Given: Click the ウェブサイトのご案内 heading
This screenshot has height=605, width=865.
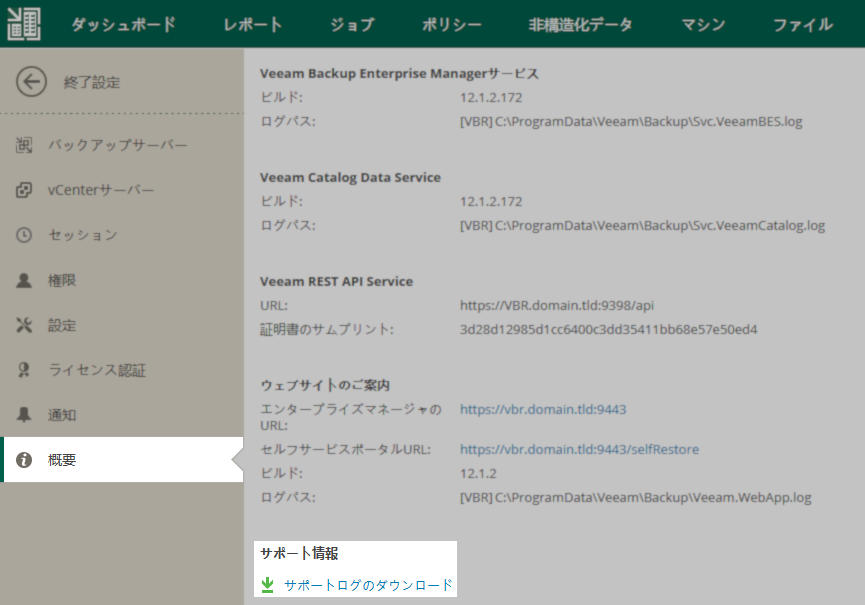Looking at the screenshot, I should (325, 385).
